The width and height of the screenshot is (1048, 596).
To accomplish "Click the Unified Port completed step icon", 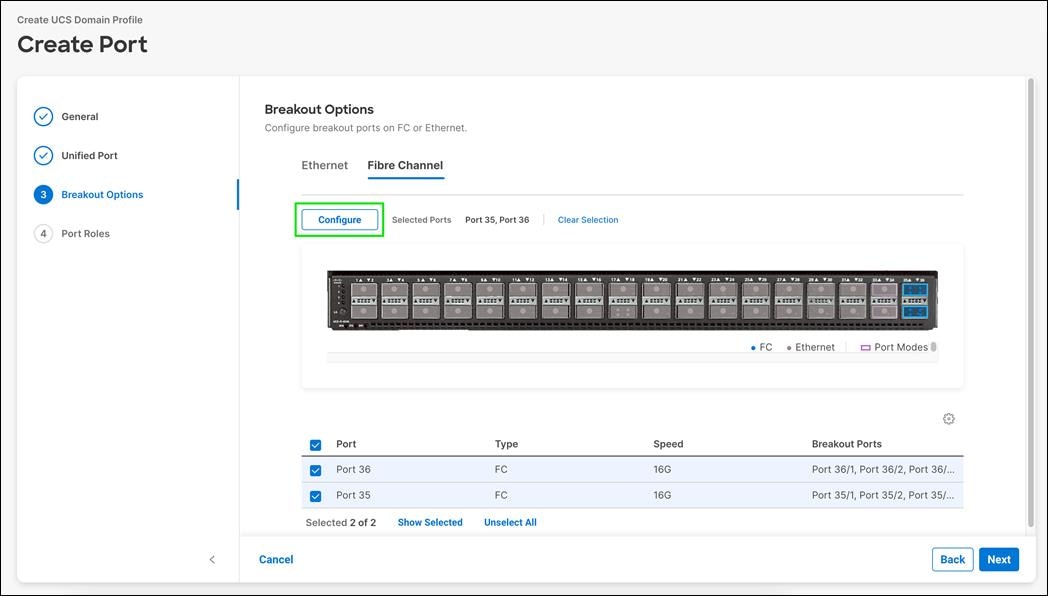I will coord(43,155).
